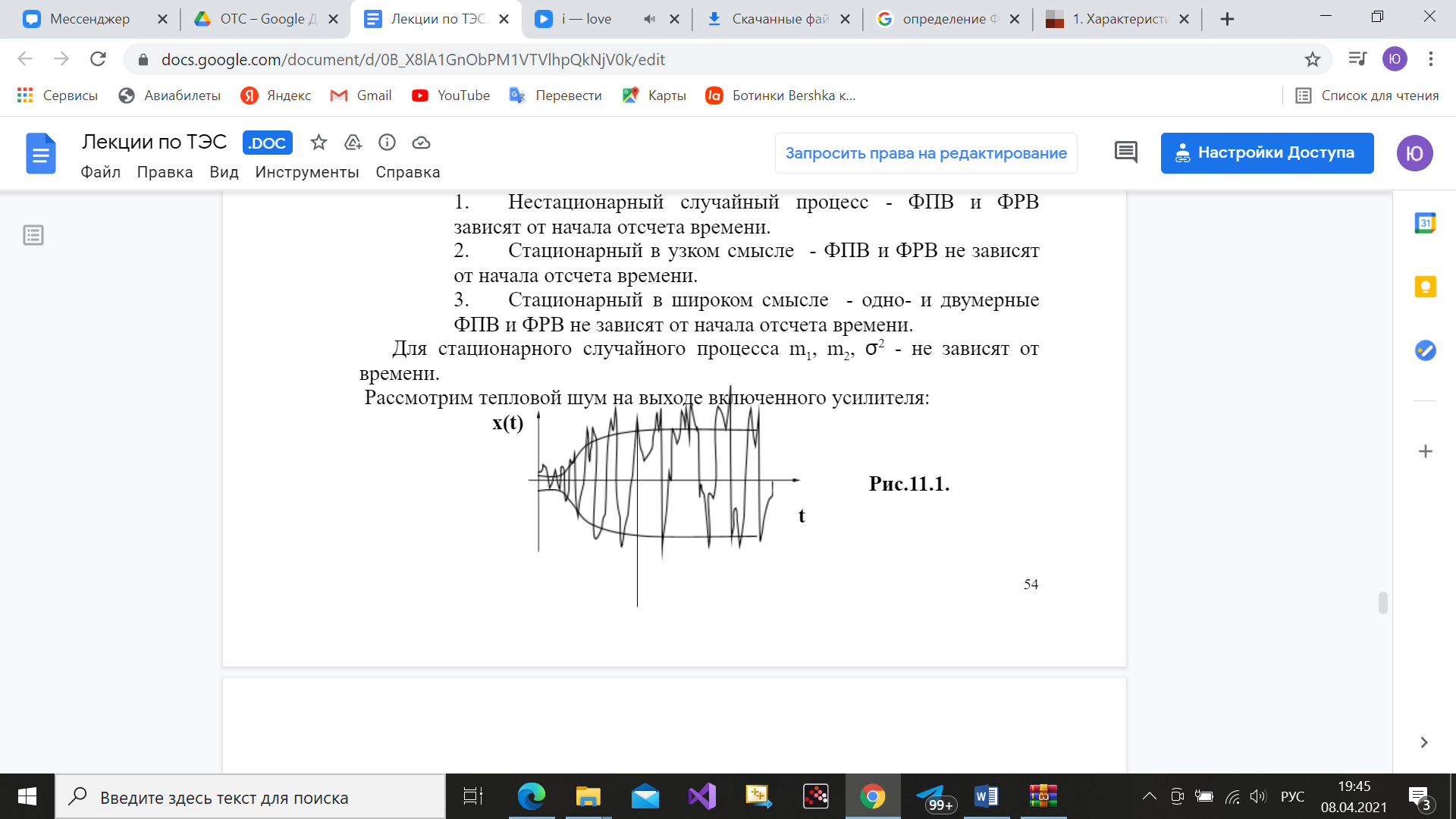Open Task View on the taskbar
This screenshot has height=819, width=1456.
click(473, 796)
